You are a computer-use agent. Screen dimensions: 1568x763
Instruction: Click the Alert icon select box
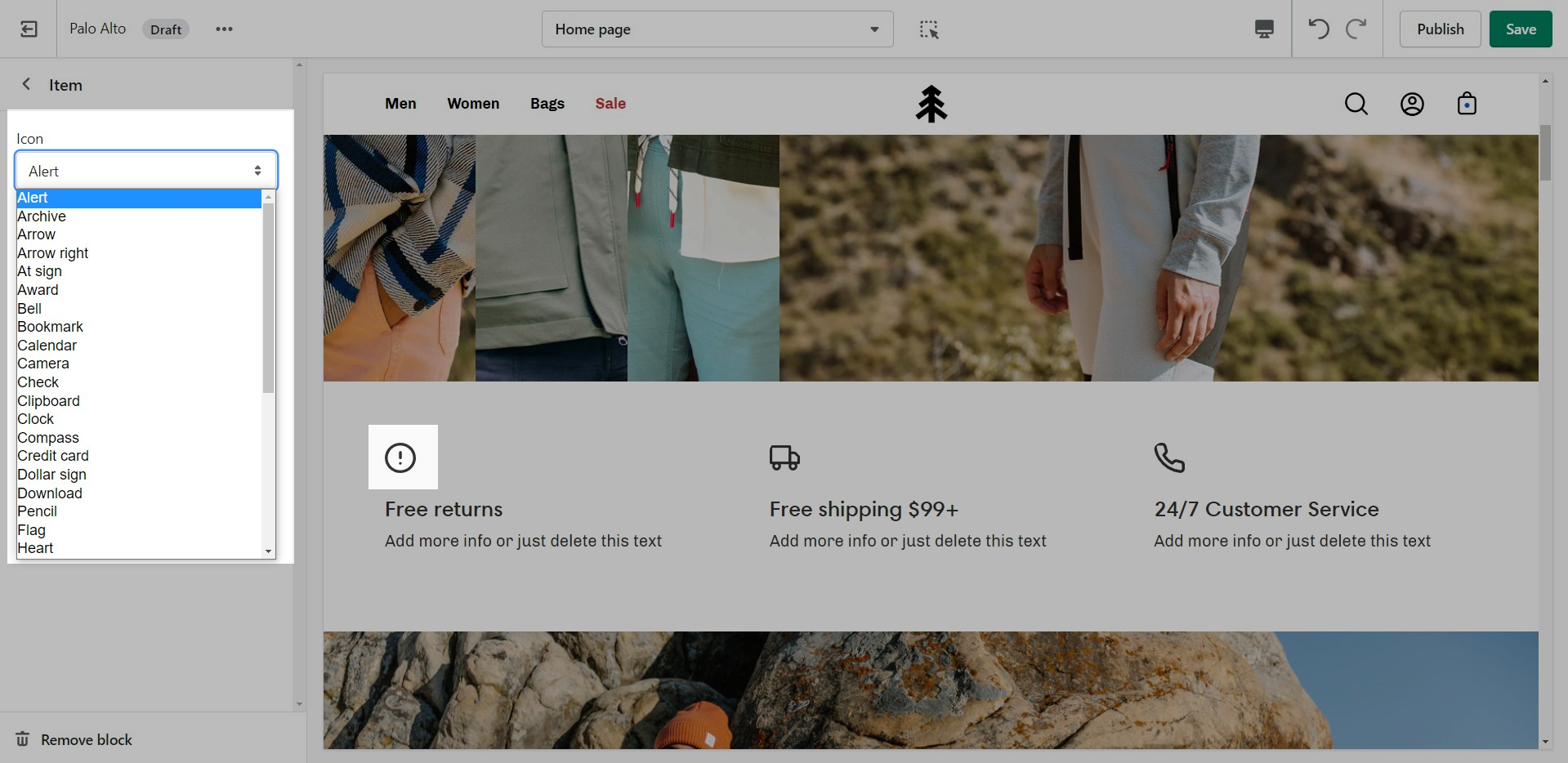145,171
